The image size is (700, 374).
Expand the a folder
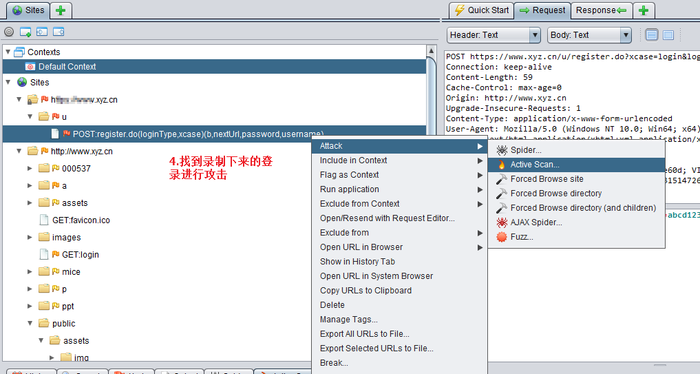tap(30, 186)
